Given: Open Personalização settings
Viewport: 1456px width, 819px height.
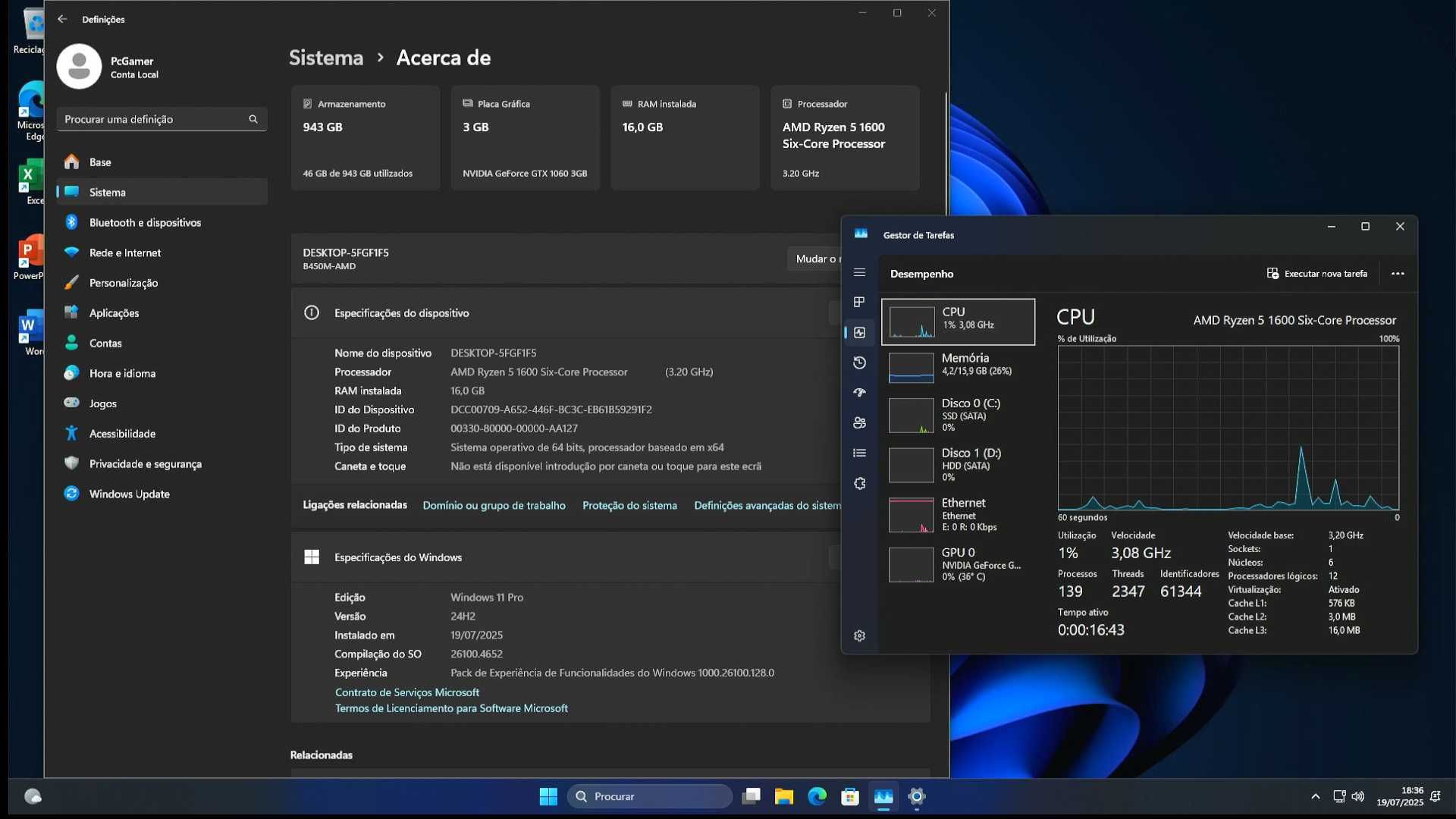Looking at the screenshot, I should (162, 283).
